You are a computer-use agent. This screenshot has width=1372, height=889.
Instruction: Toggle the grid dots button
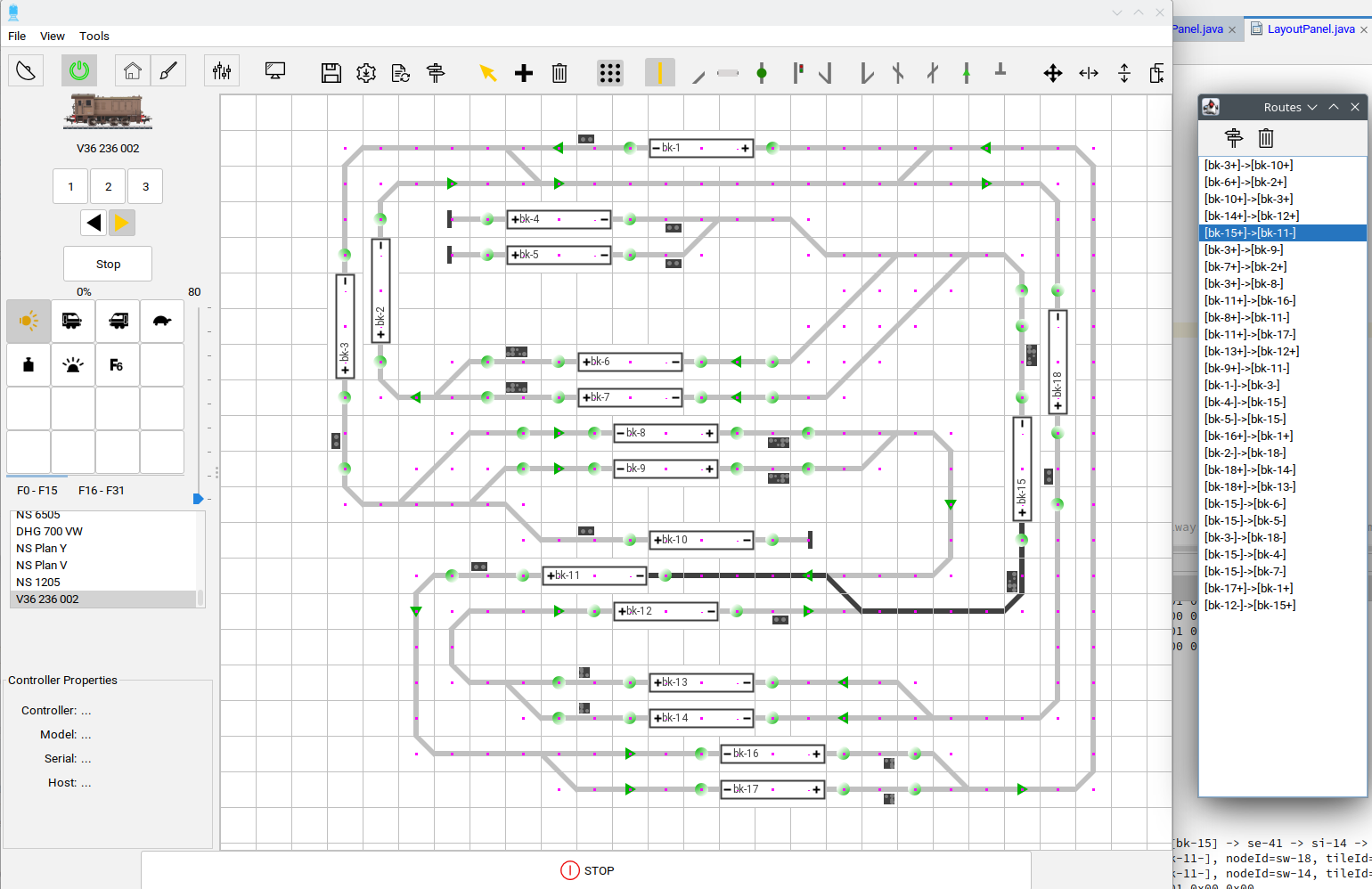click(610, 73)
